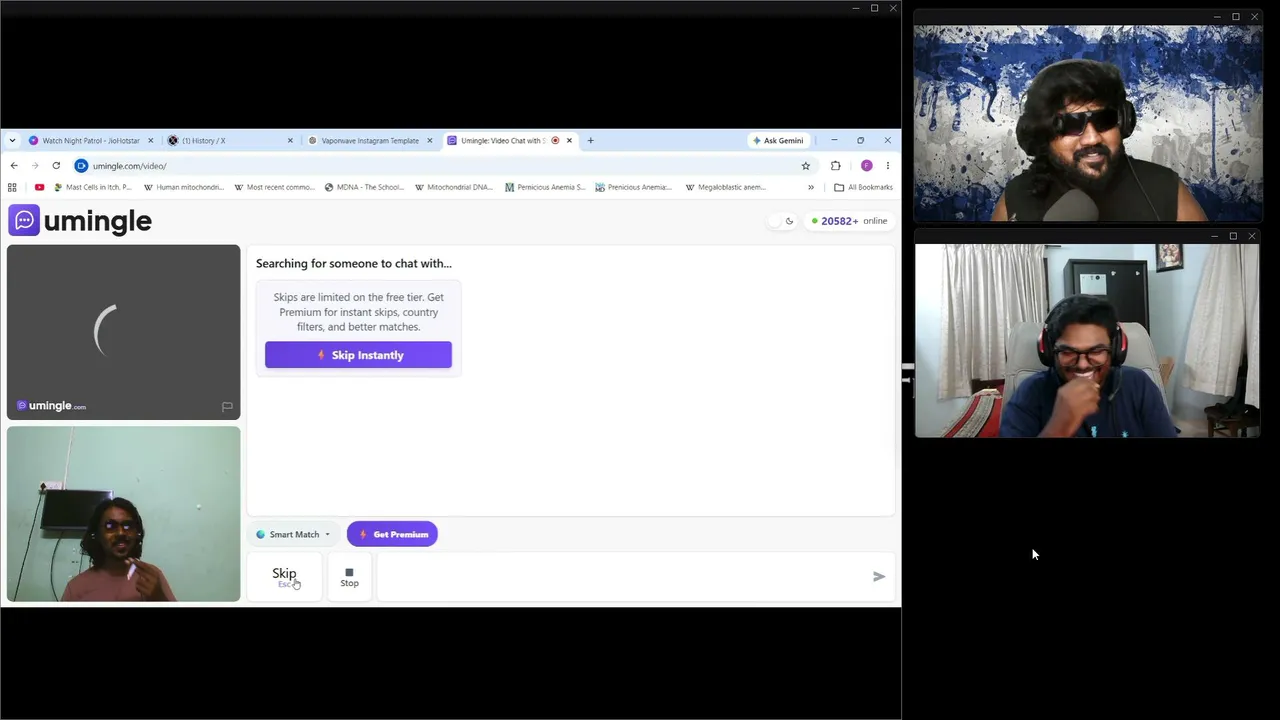Click the stranger's loading video panel
Image resolution: width=1280 pixels, height=720 pixels.
point(123,332)
